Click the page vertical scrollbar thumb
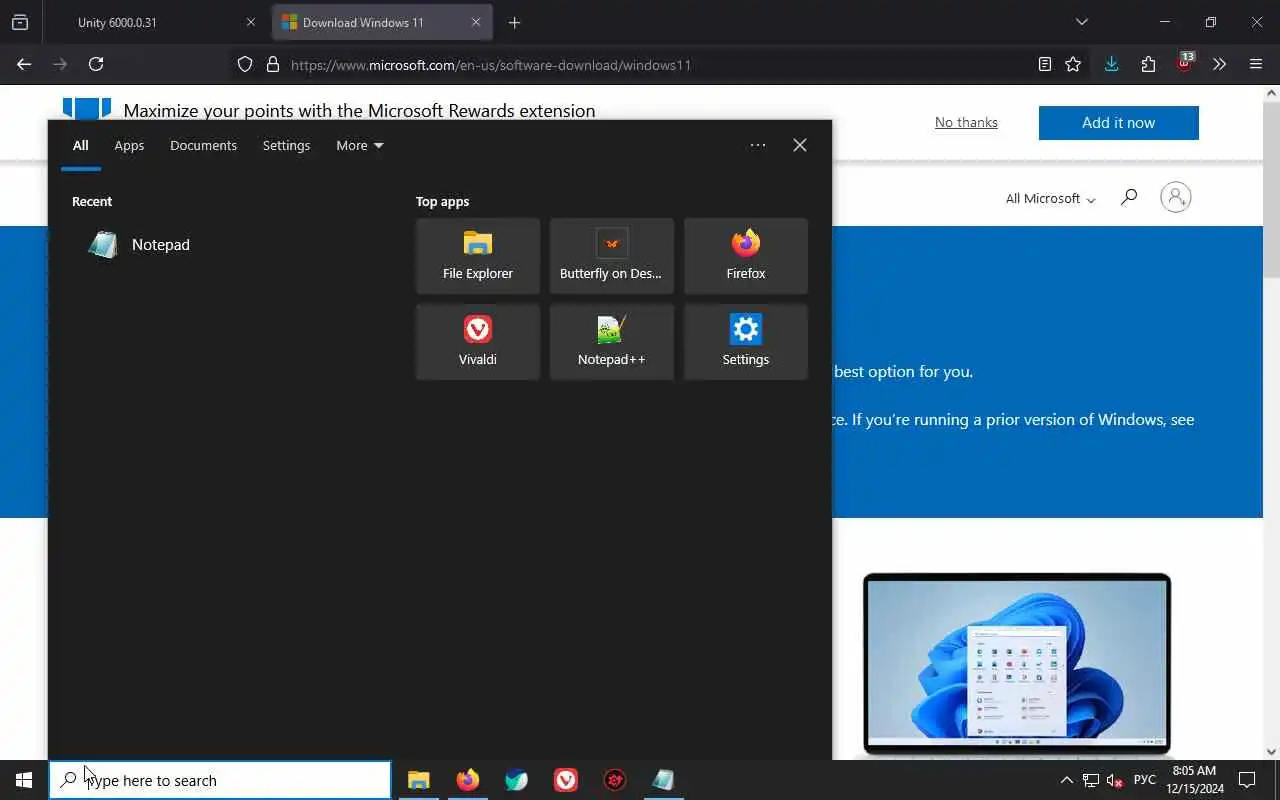Screen dimensions: 1280x800 click(1271, 190)
